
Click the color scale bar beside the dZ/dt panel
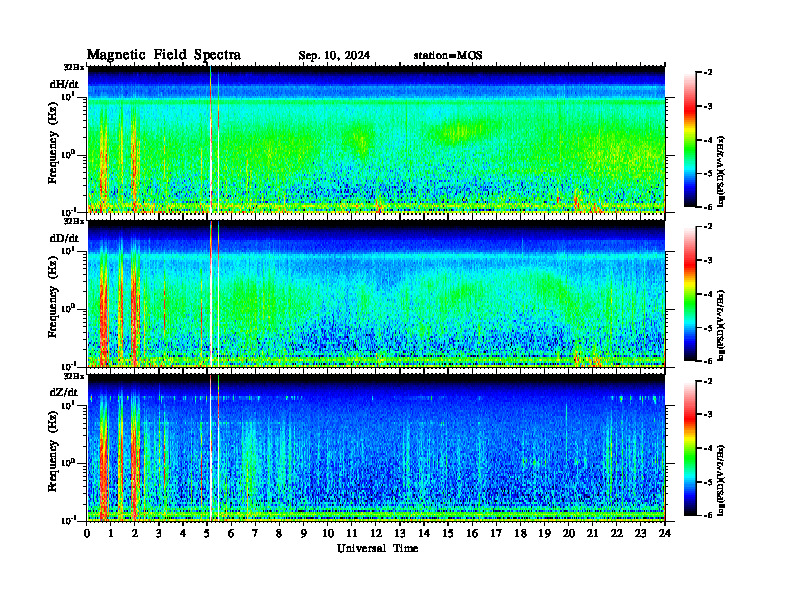coord(690,448)
